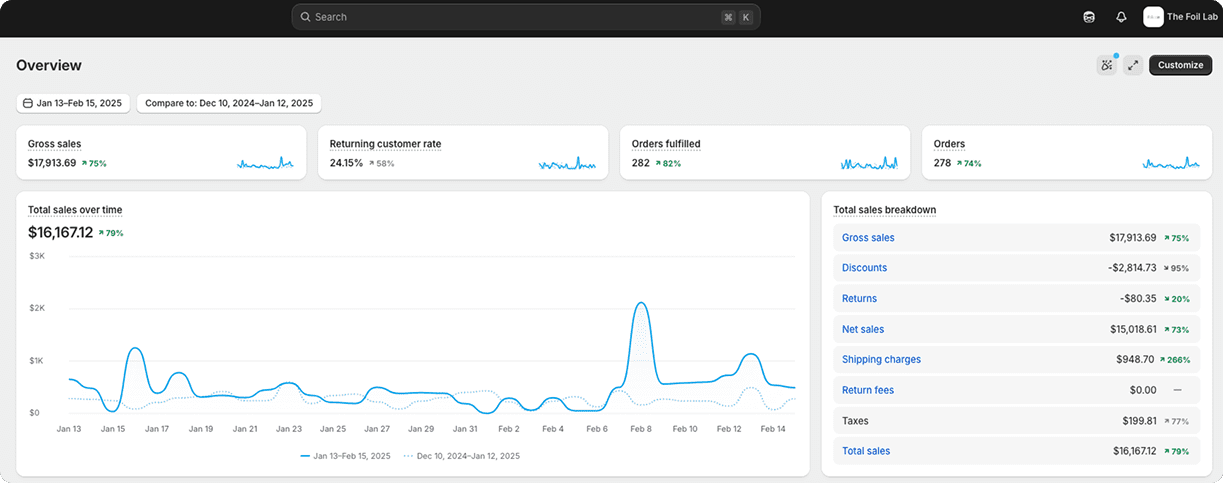This screenshot has width=1224, height=483.
Task: Click The Foil Lab store avatar
Action: coord(1153,17)
